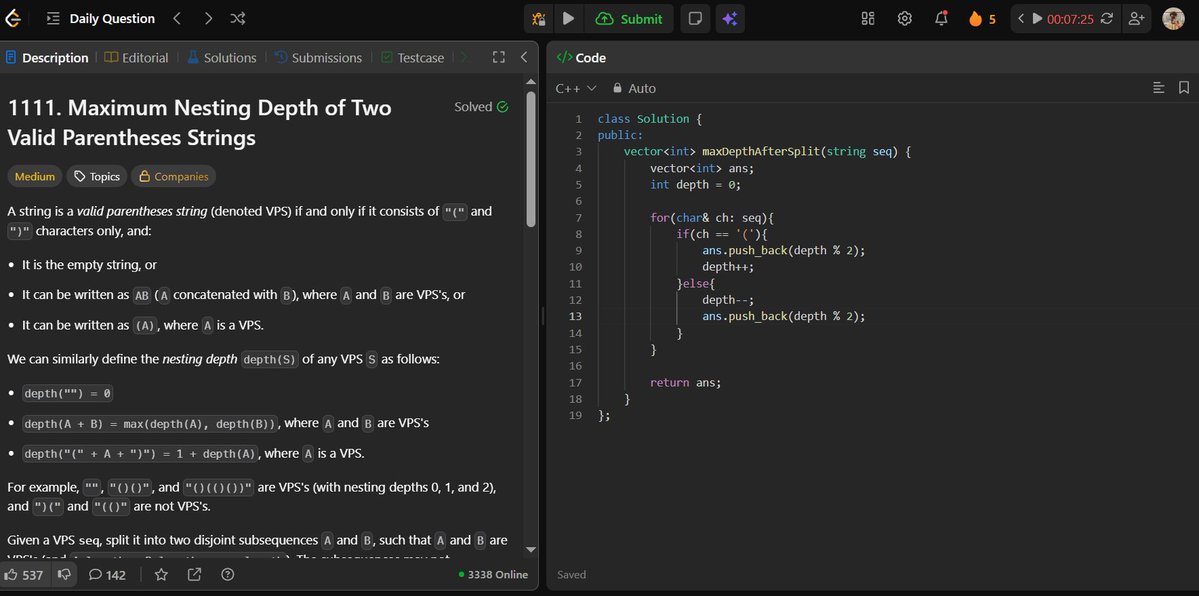The width and height of the screenshot is (1199, 596).
Task: Toggle the Auto lock setting
Action: (635, 89)
